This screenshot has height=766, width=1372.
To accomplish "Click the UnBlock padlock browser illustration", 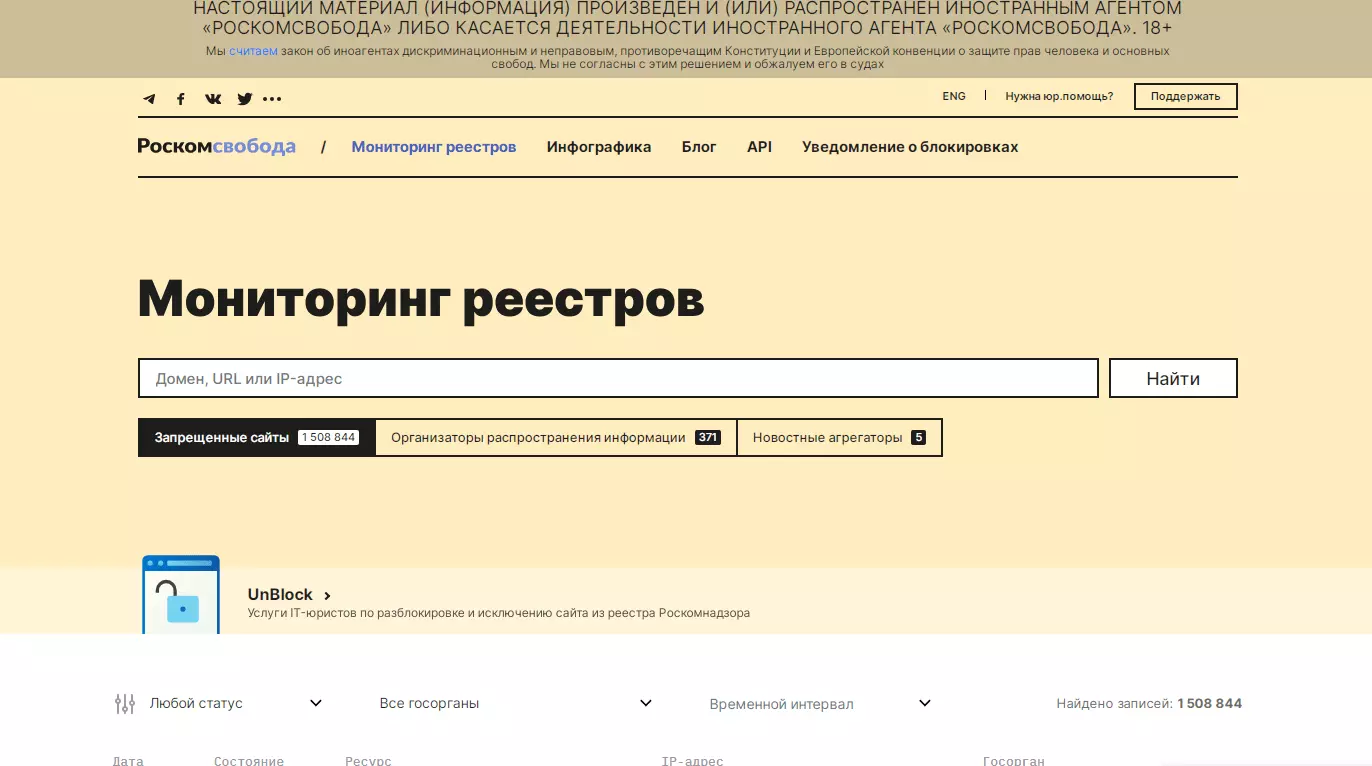I will tap(181, 594).
